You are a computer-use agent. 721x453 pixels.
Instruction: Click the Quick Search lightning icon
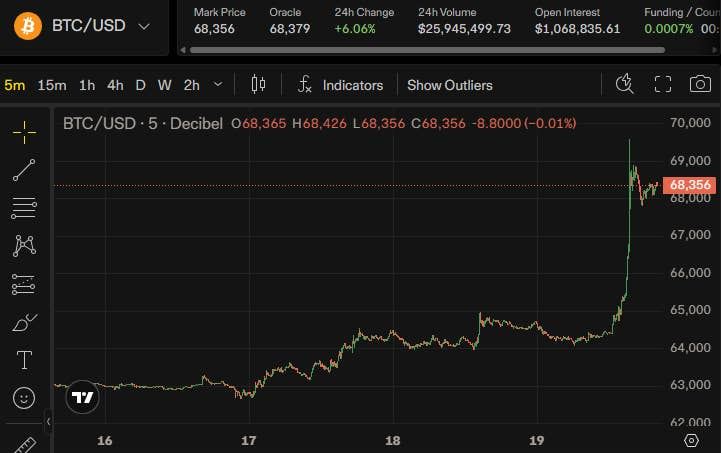pos(624,84)
